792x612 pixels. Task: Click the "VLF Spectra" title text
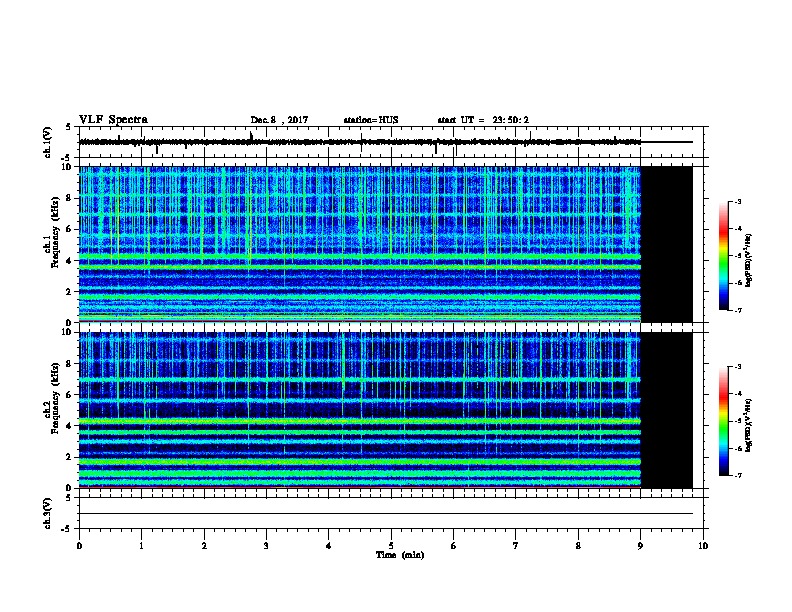point(113,120)
